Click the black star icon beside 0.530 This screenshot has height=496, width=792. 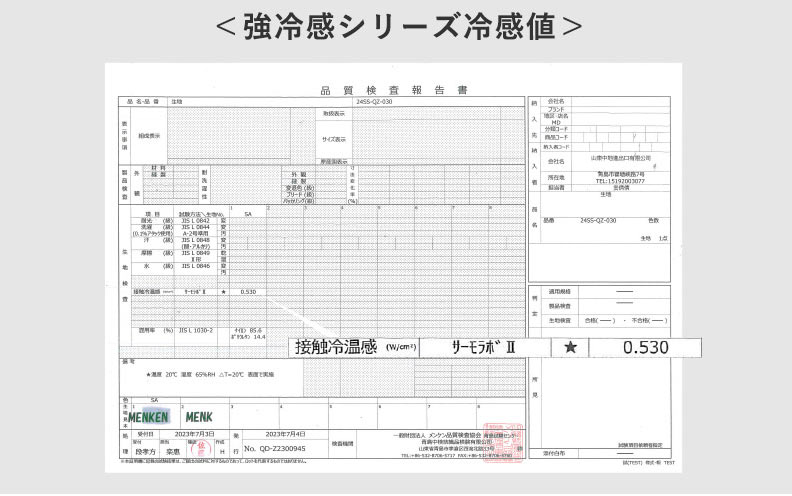click(571, 348)
